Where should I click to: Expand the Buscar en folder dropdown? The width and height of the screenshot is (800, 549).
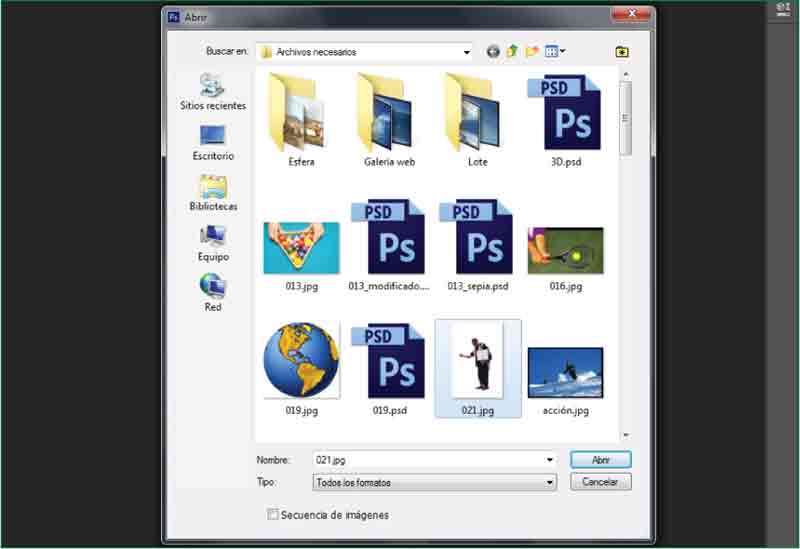466,52
